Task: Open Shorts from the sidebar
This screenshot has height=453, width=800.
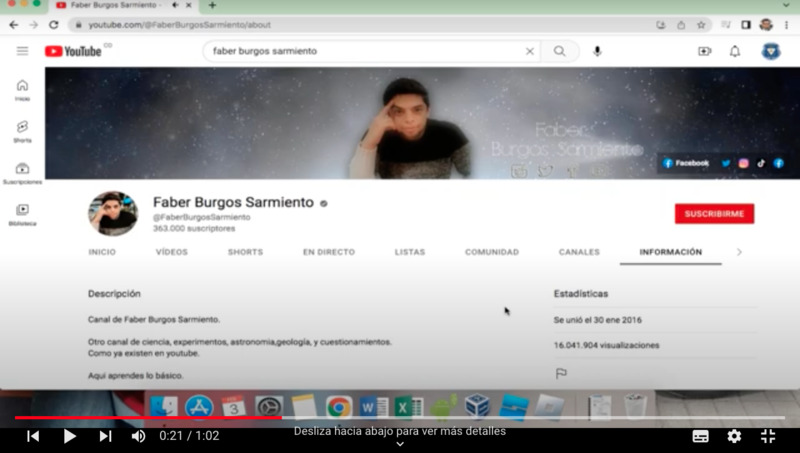Action: 22,131
